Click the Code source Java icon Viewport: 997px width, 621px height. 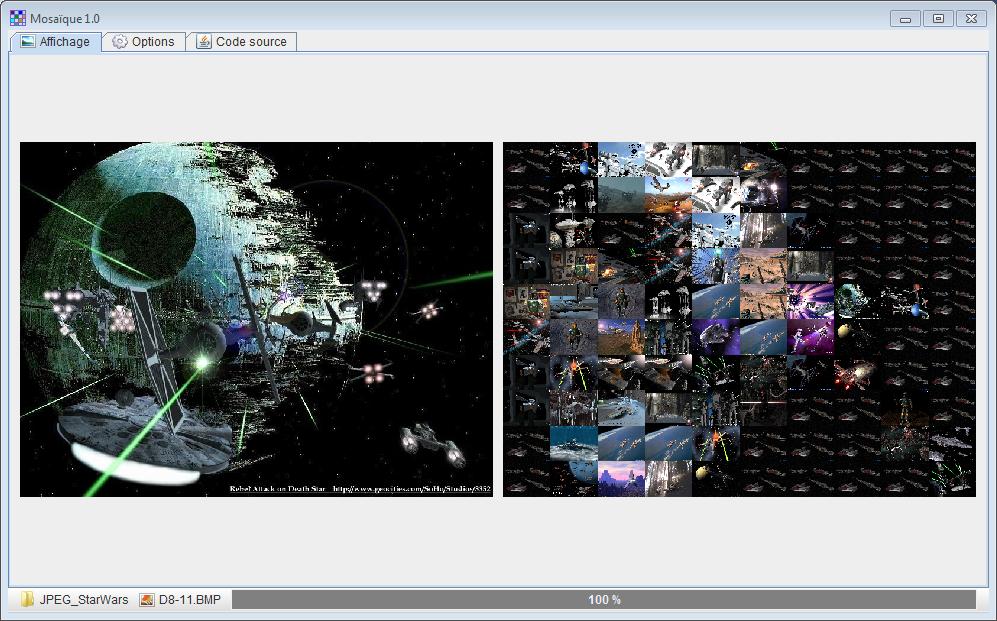(x=203, y=42)
